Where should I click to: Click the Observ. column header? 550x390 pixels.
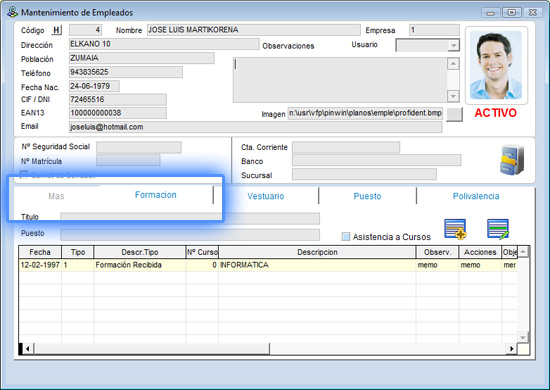437,252
